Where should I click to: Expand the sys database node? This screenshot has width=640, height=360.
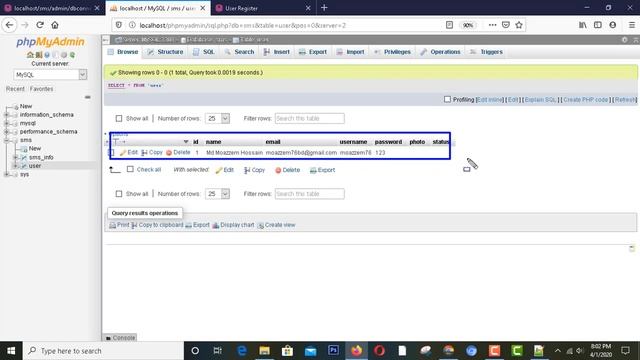7,174
